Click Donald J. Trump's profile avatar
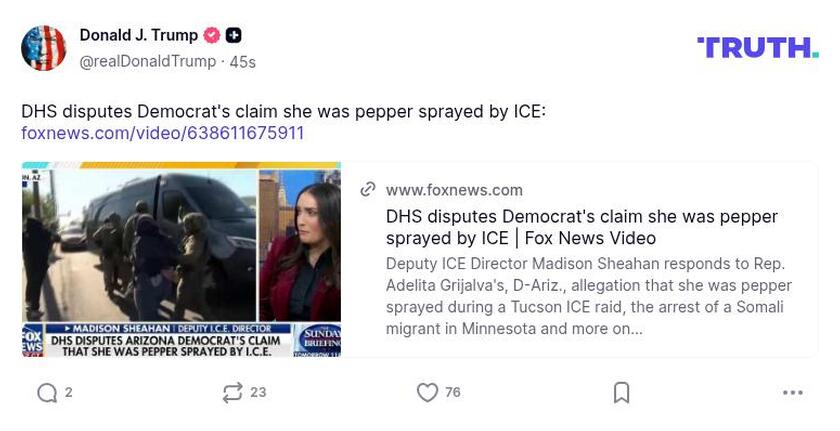The height and width of the screenshot is (431, 840). (44, 48)
